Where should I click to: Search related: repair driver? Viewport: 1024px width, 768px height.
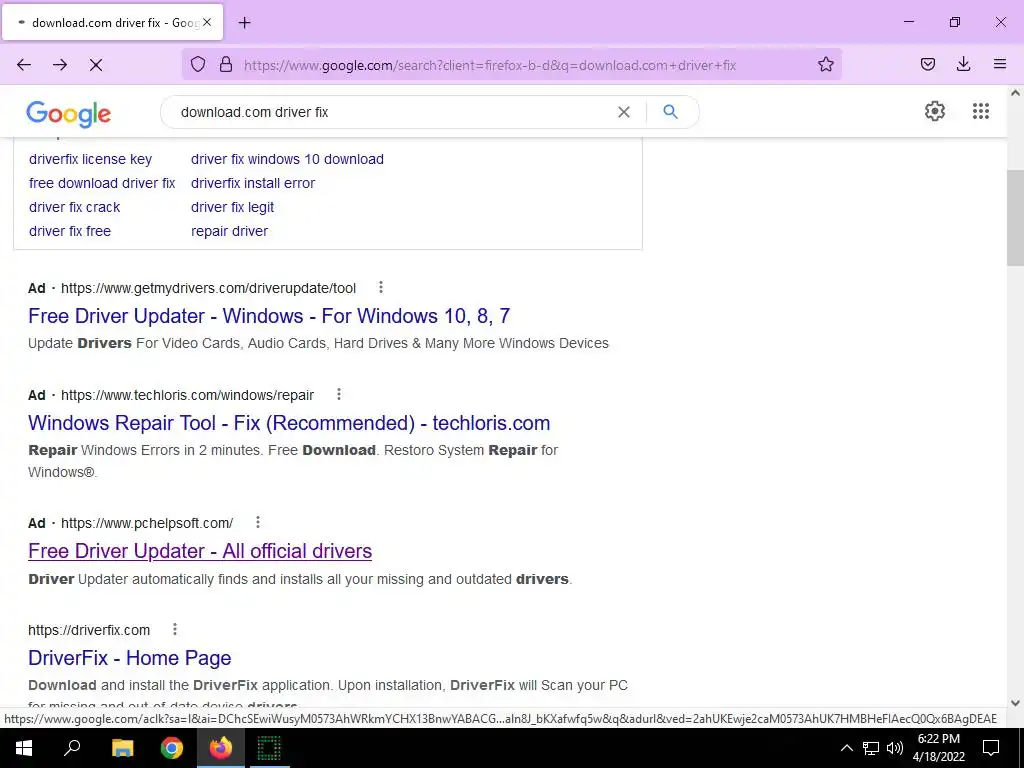(229, 231)
